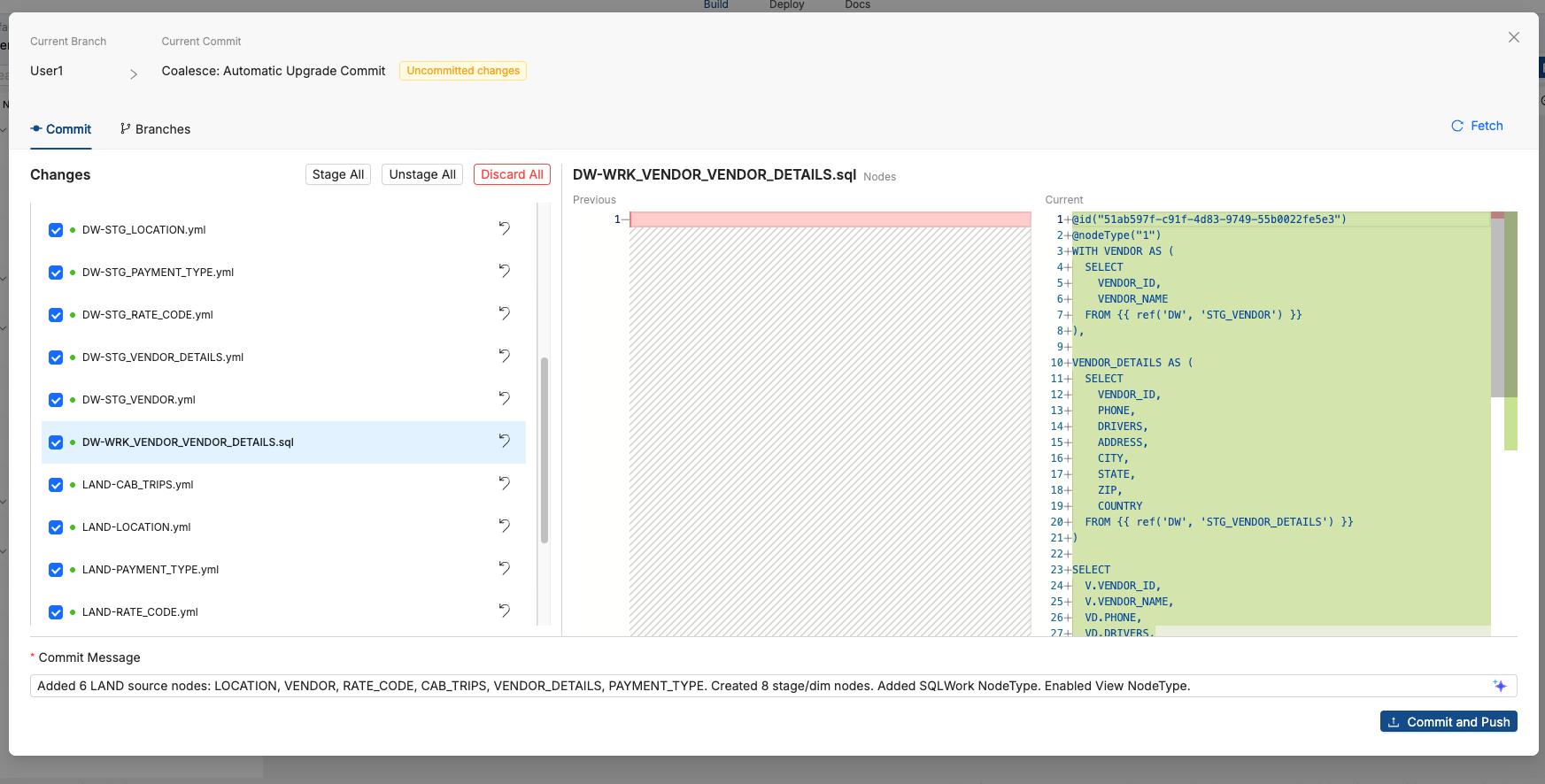The height and width of the screenshot is (784, 1545).
Task: Uncheck DW-STG_VENDOR.yml staging checkbox
Action: pyautogui.click(x=56, y=400)
